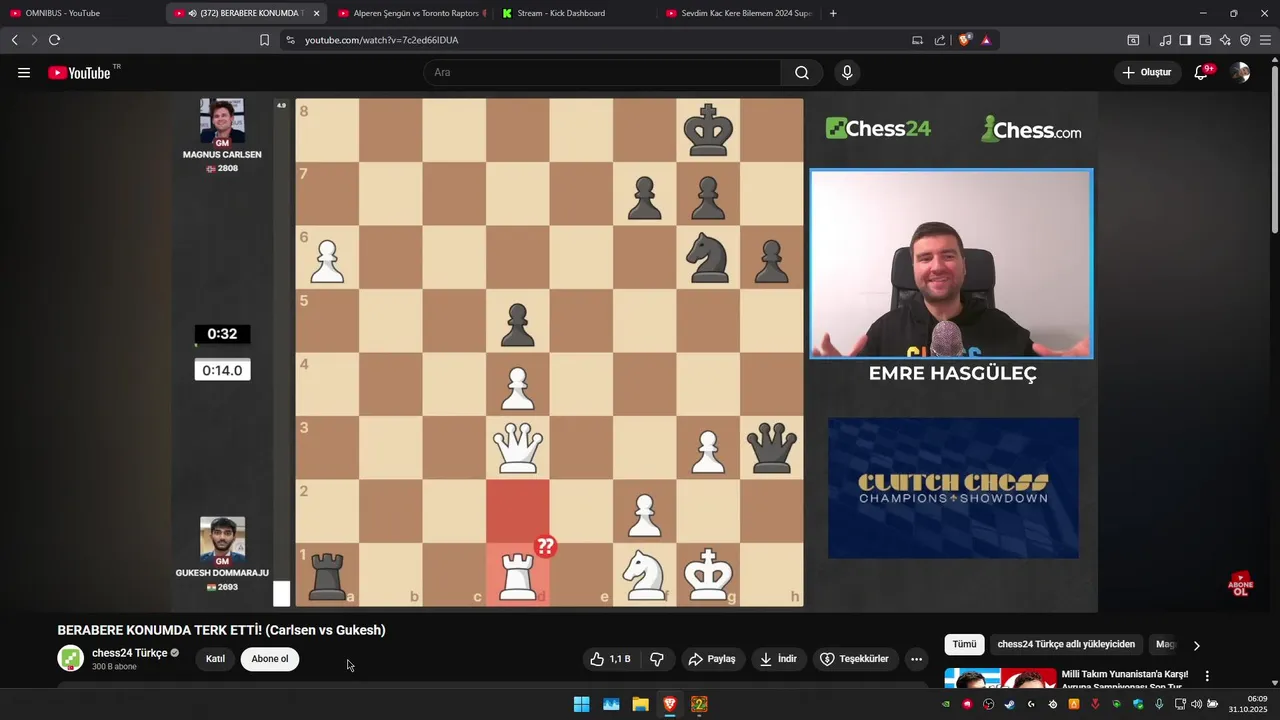This screenshot has width=1280, height=720.
Task: Switch to Sevdim Kac Kere Bilemem tab
Action: tap(740, 13)
